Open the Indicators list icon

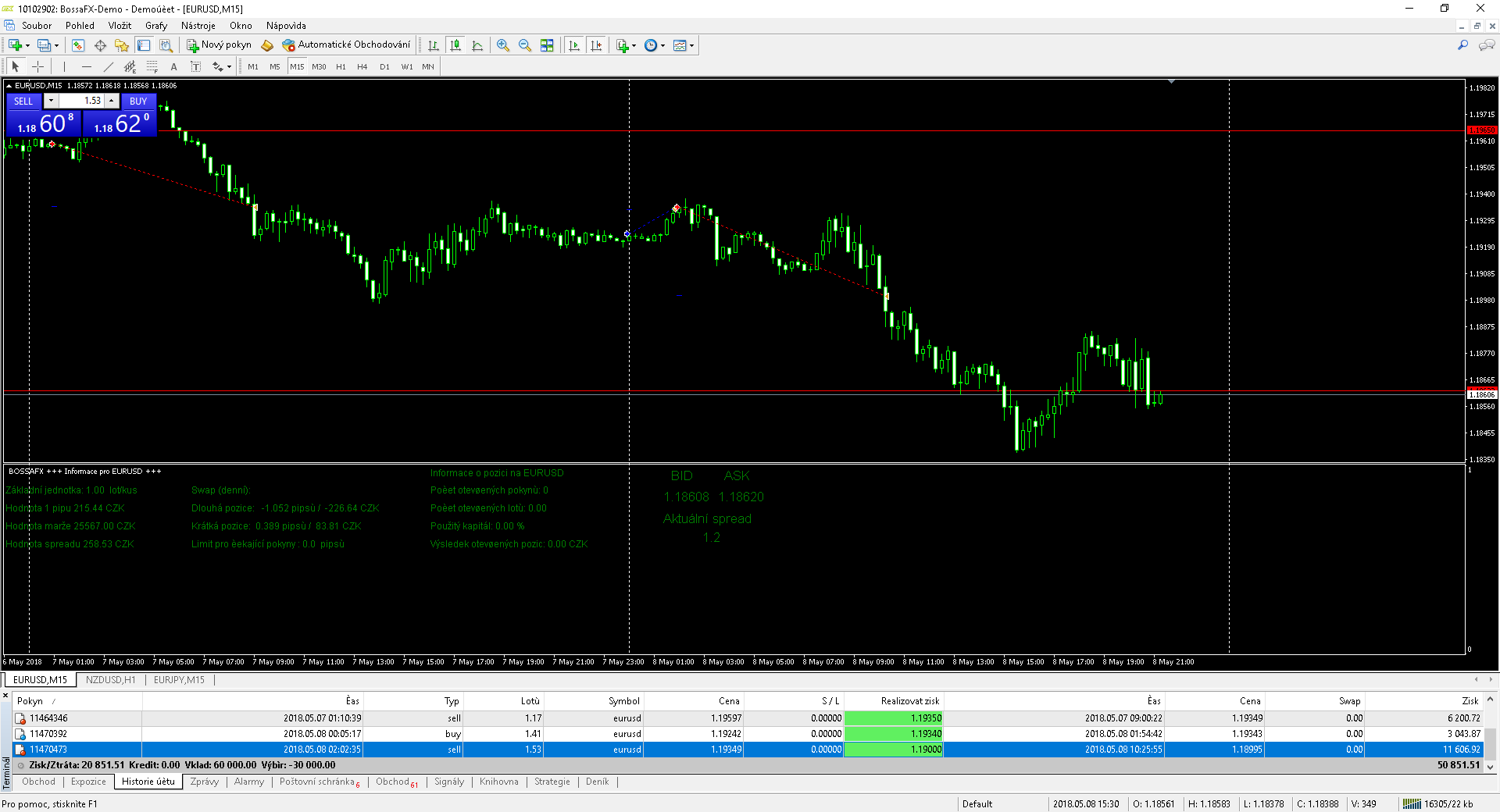coord(623,45)
